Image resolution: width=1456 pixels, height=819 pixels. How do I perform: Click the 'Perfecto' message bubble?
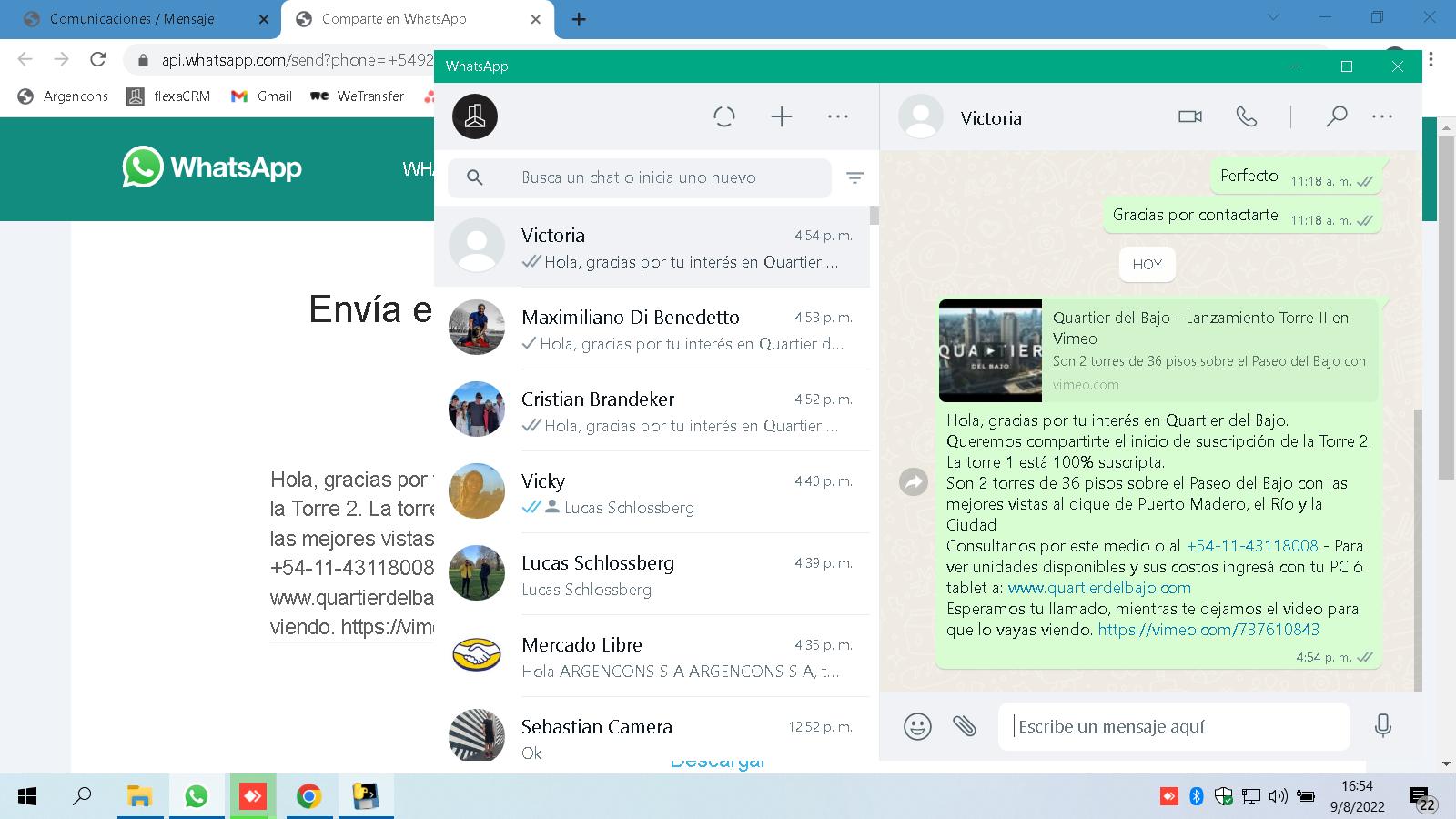tap(1296, 177)
